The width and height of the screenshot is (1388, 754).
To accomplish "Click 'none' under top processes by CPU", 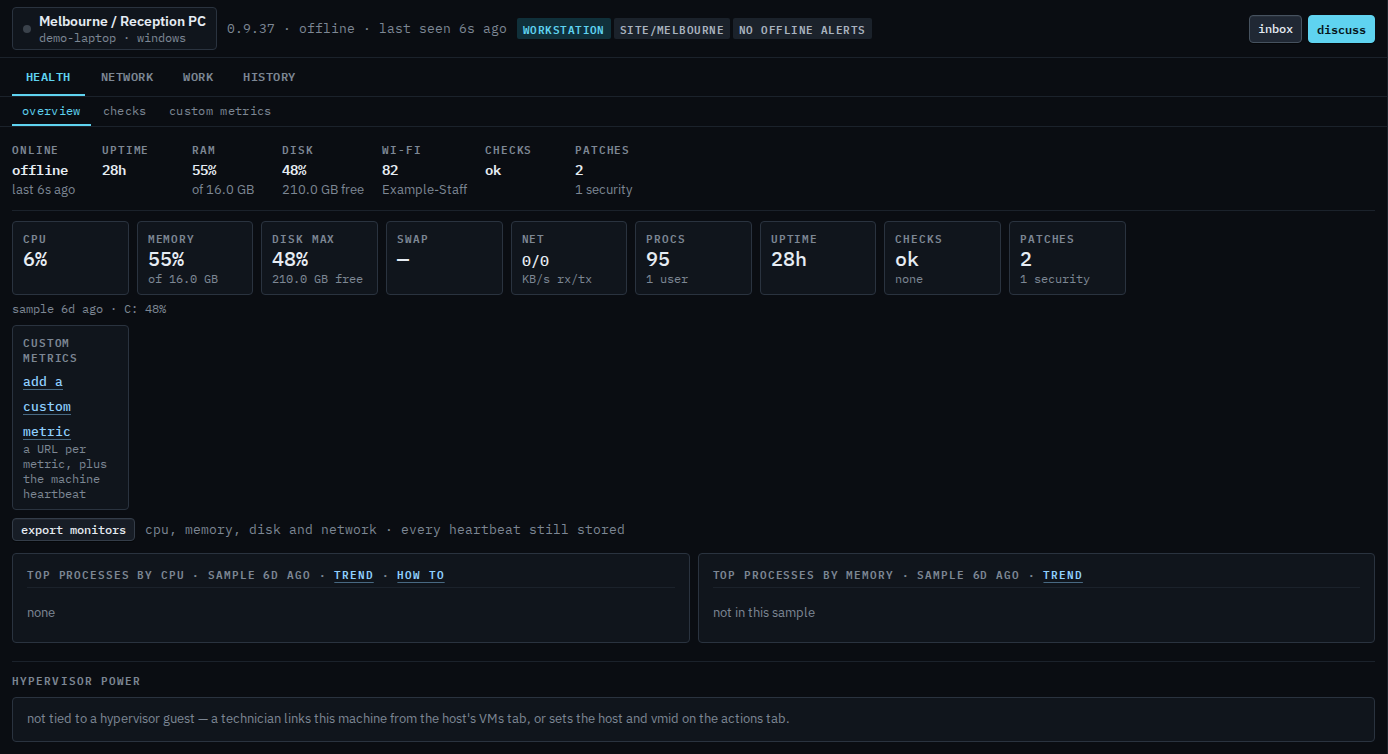I will tap(41, 612).
